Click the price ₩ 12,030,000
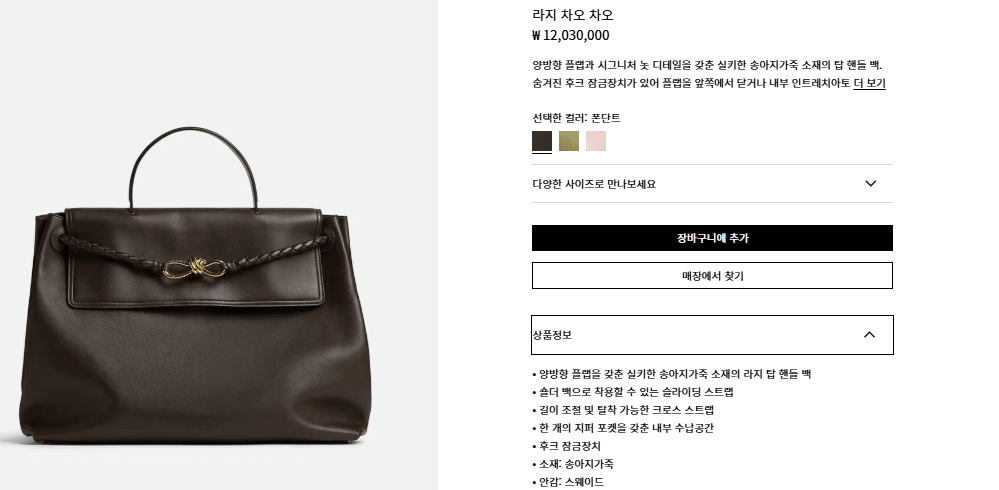 click(571, 36)
